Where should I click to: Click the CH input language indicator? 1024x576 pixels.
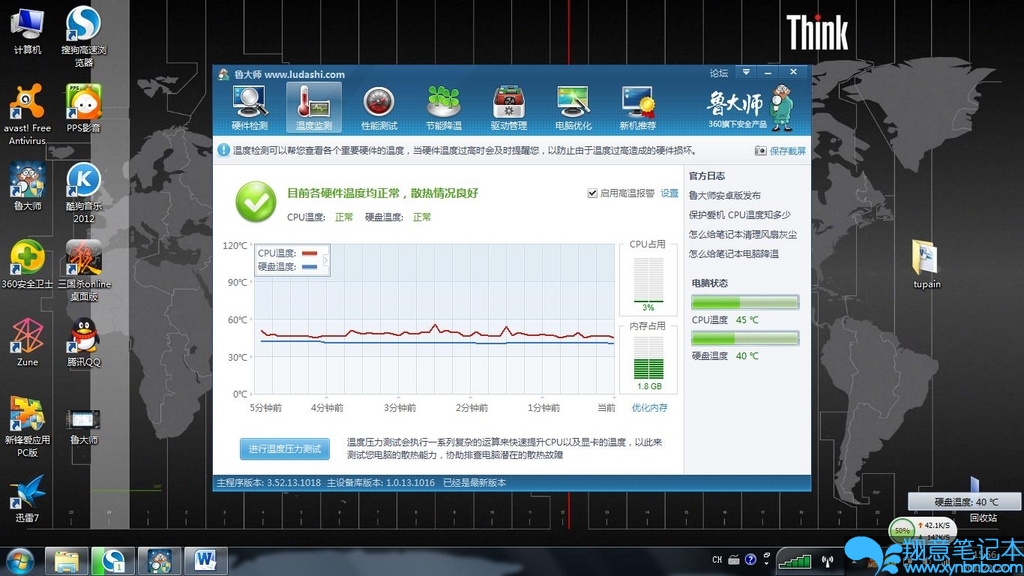[717, 560]
